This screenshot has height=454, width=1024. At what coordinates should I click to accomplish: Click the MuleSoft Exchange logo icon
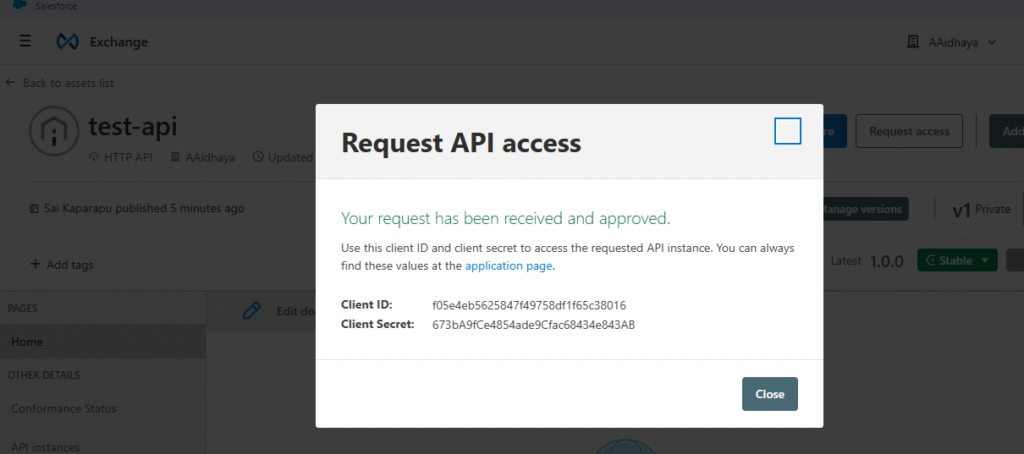pos(68,42)
